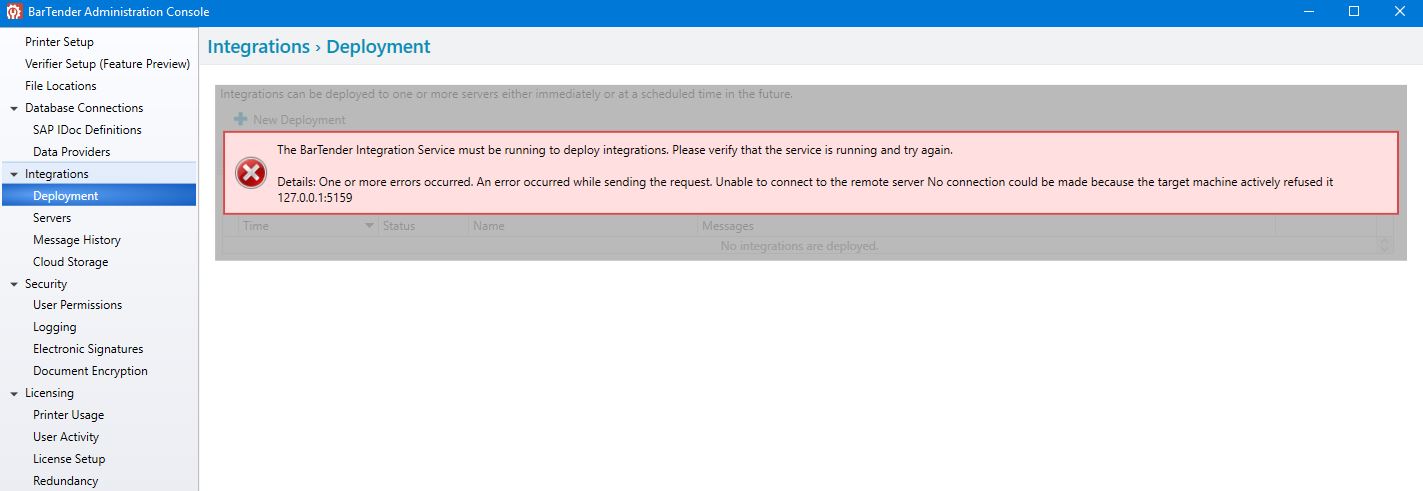Open Printer Setup in sidebar

[59, 42]
